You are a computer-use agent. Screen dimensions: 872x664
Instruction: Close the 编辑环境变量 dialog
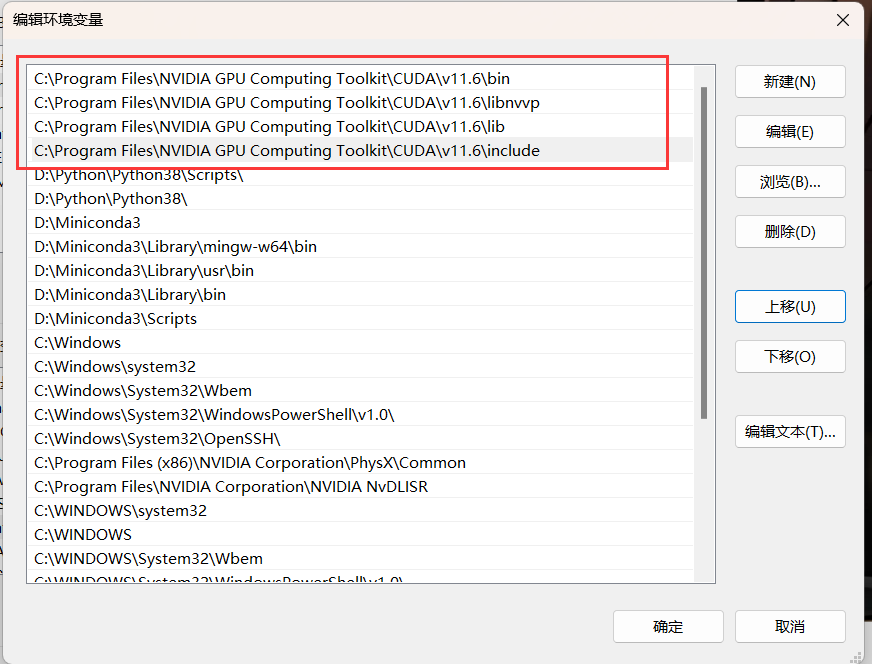[843, 20]
